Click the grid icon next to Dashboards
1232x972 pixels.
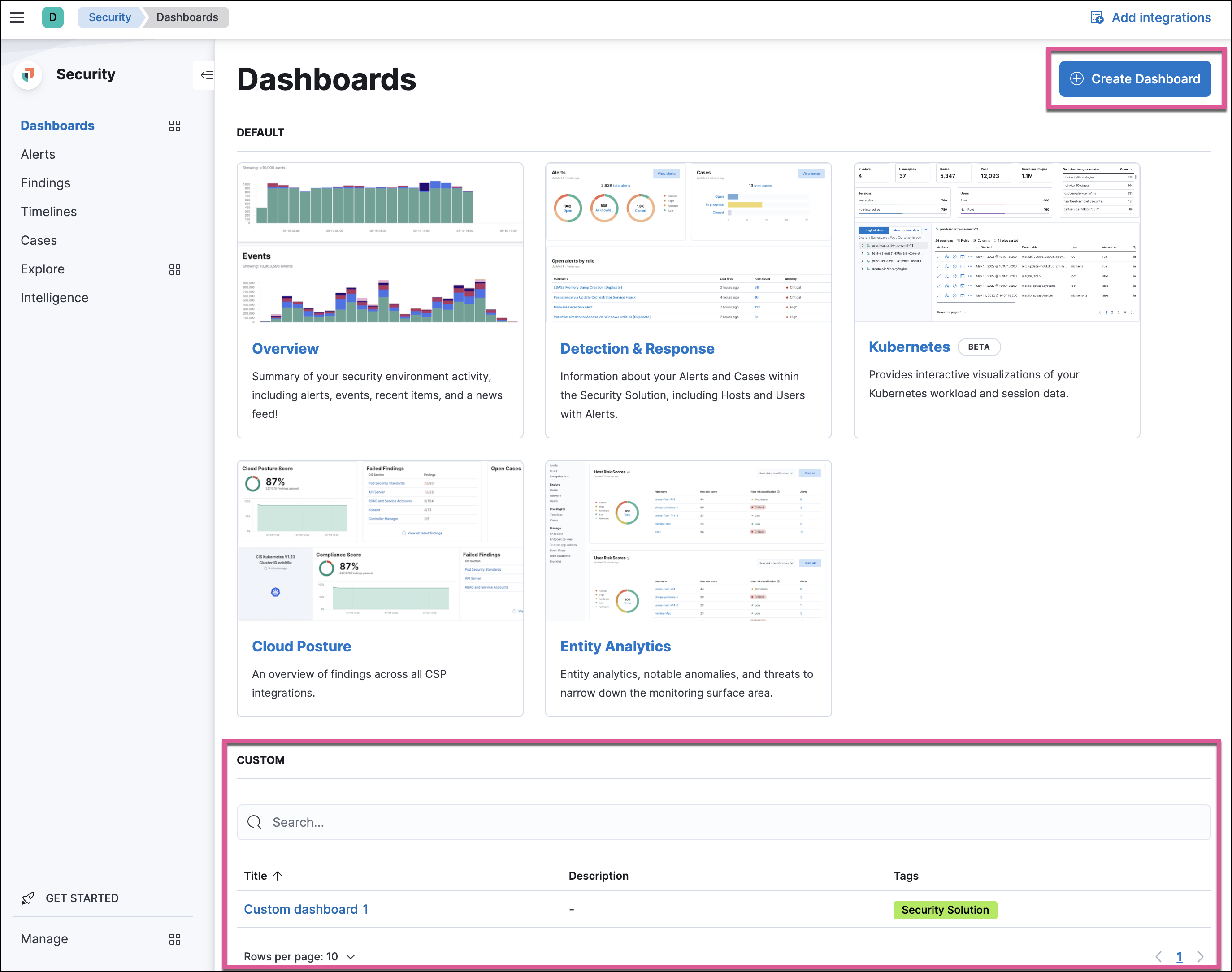point(175,126)
